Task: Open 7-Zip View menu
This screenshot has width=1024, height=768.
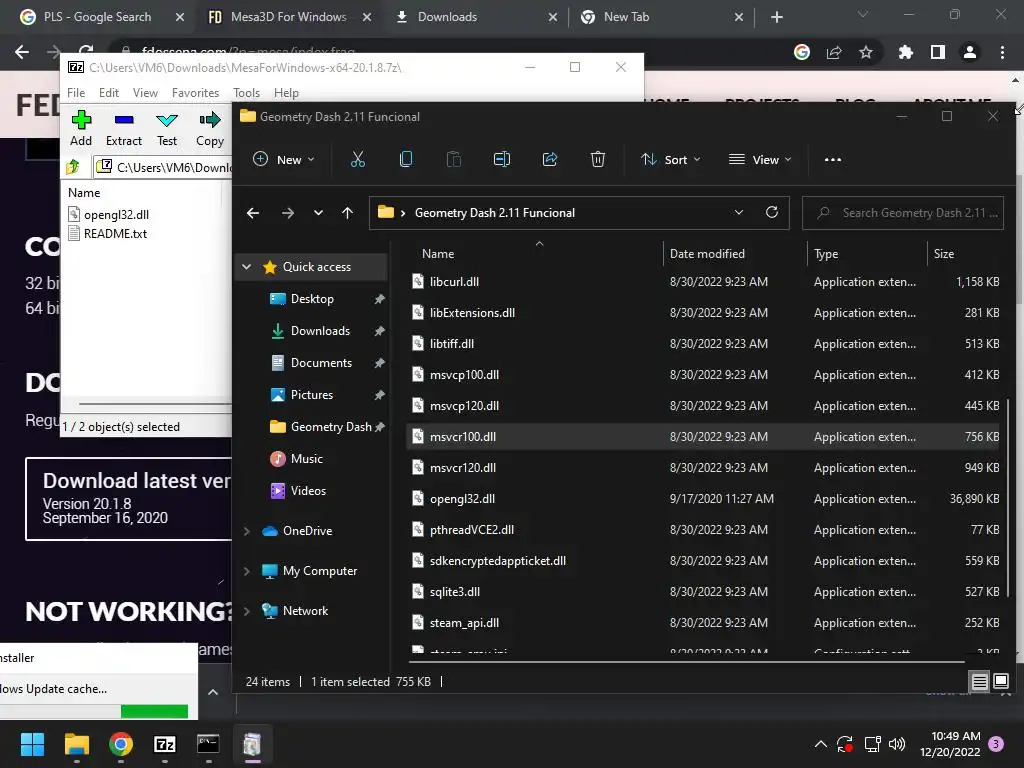Action: pyautogui.click(x=145, y=93)
